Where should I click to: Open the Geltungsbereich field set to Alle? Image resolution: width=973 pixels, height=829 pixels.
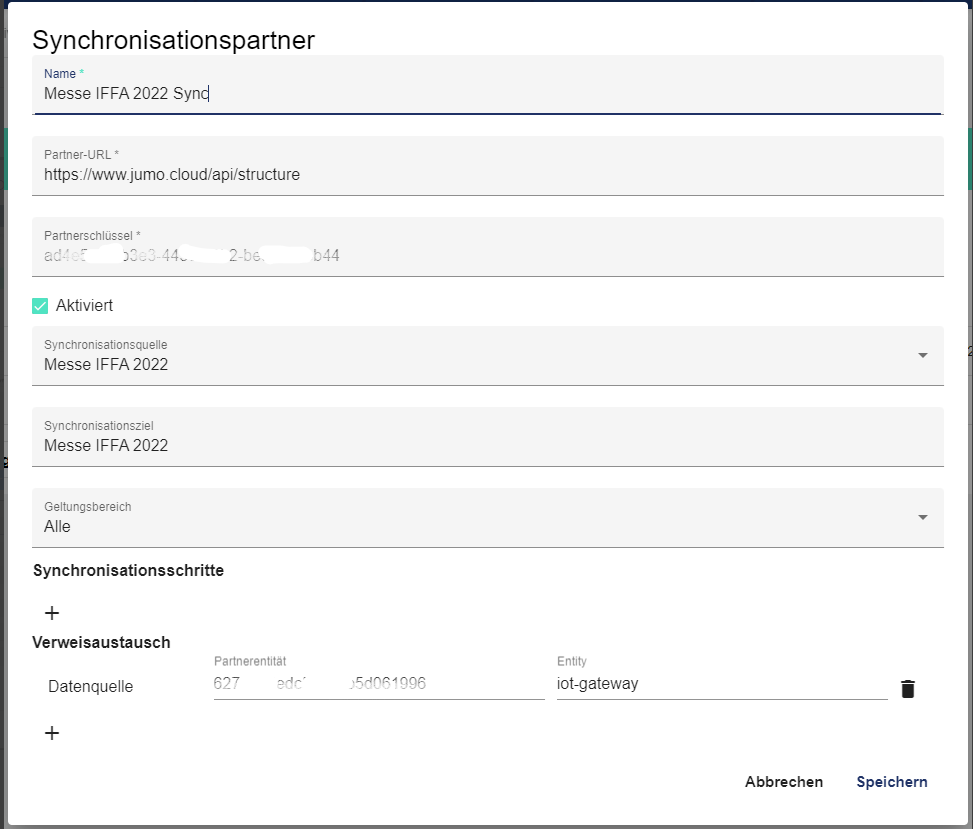tap(470, 526)
